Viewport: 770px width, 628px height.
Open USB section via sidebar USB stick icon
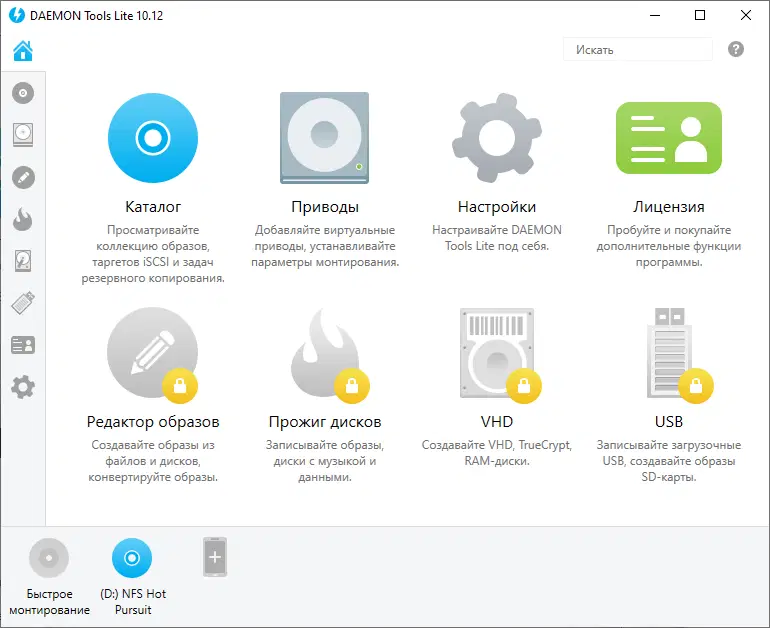(x=23, y=303)
